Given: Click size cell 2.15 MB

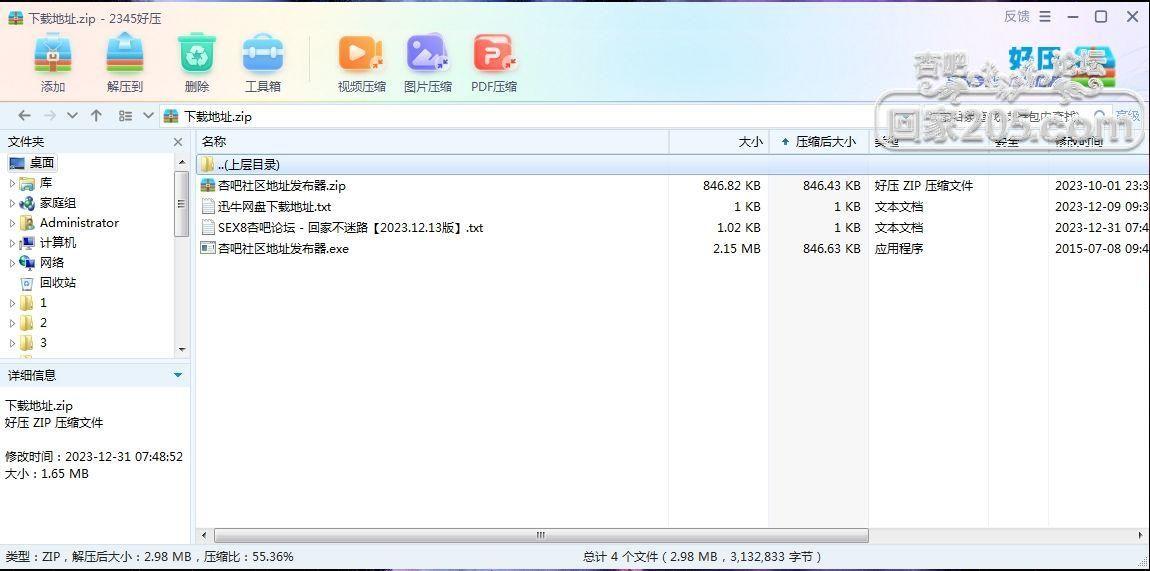Looking at the screenshot, I should tap(736, 248).
